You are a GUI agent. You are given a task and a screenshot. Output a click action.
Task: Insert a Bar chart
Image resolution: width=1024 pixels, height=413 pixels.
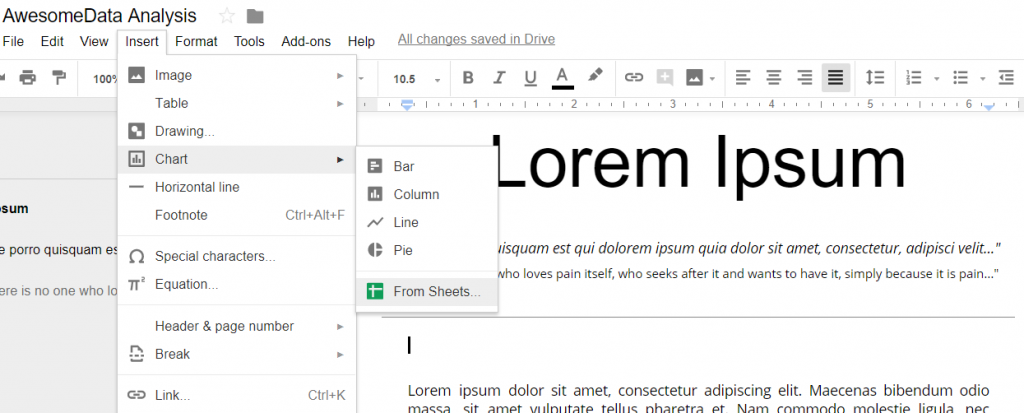point(427,167)
